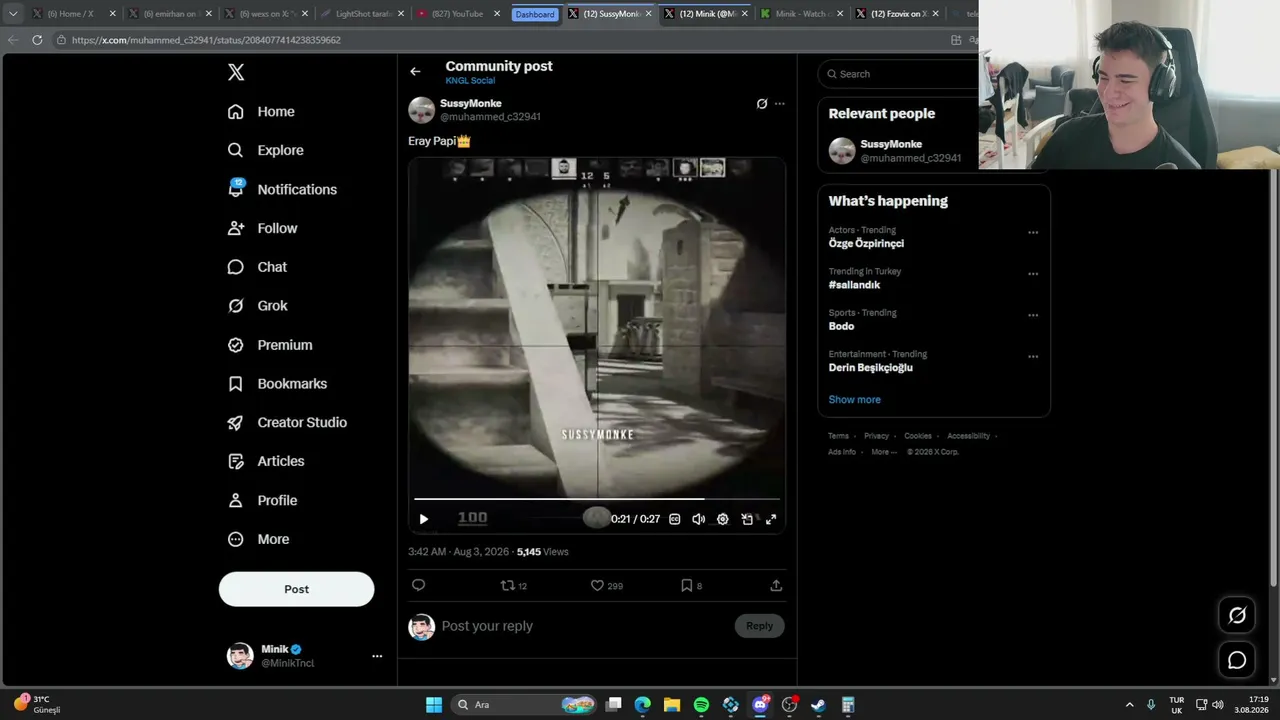Toggle video captions
1280x720 pixels.
(675, 519)
